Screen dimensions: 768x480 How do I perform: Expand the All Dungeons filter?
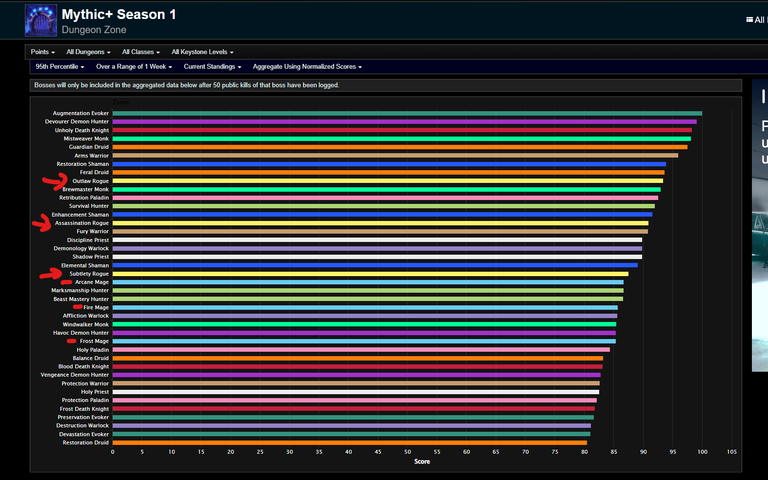[88, 52]
